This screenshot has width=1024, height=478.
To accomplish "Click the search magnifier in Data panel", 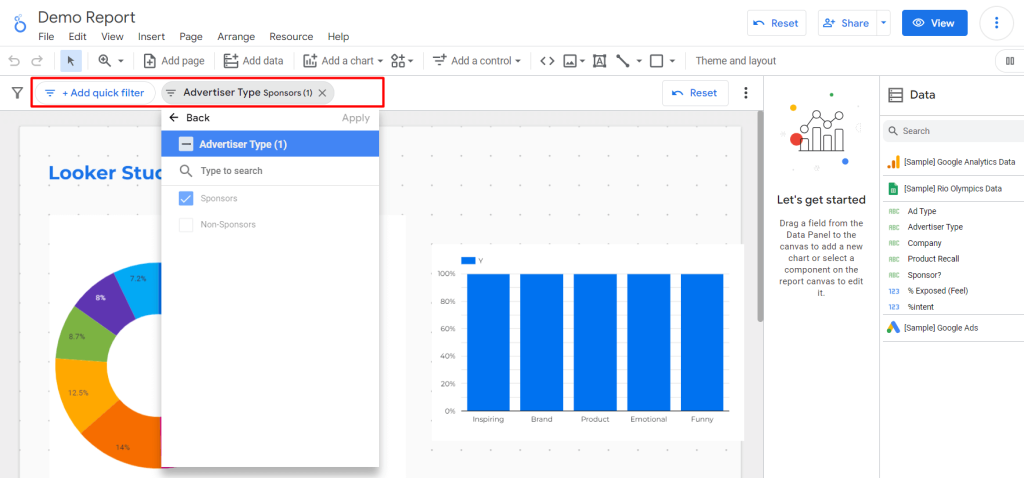I will [893, 131].
